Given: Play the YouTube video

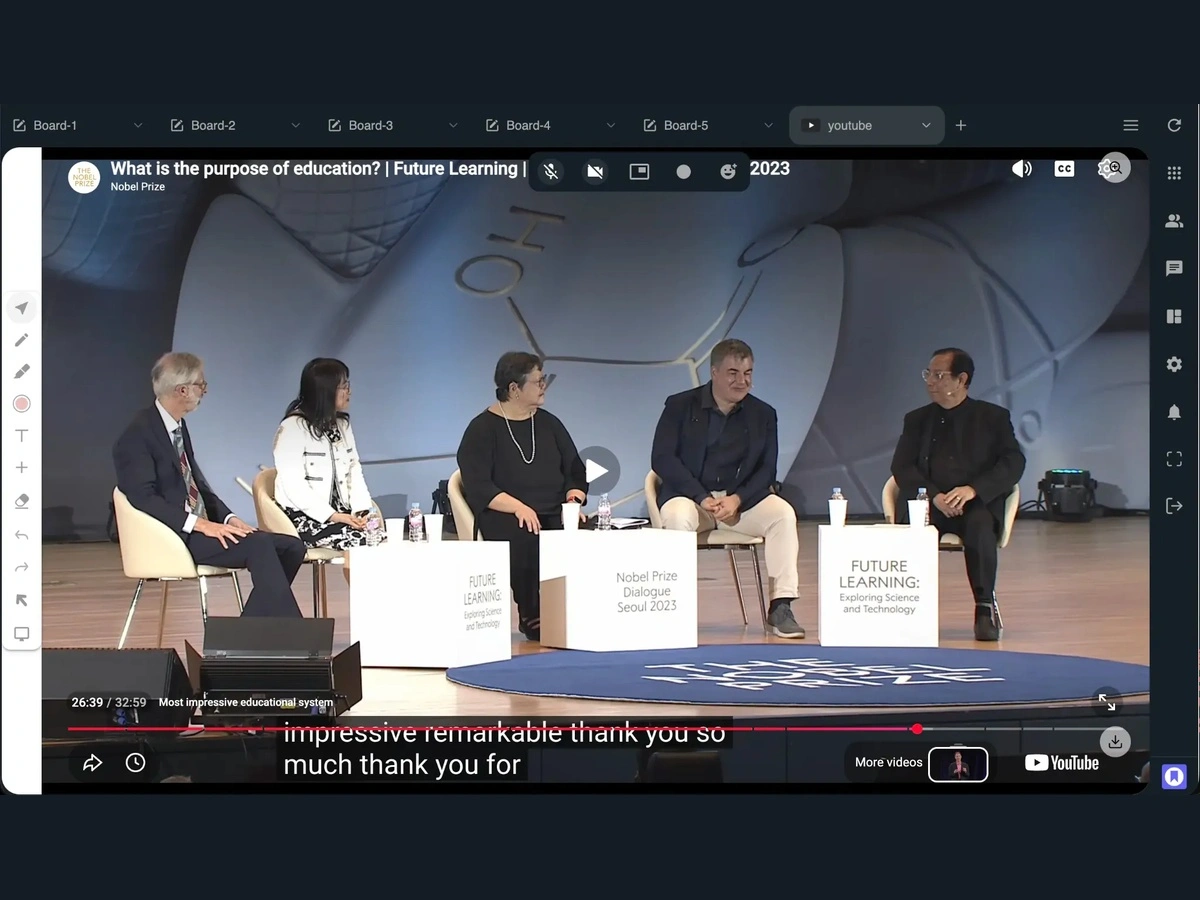Looking at the screenshot, I should [597, 471].
